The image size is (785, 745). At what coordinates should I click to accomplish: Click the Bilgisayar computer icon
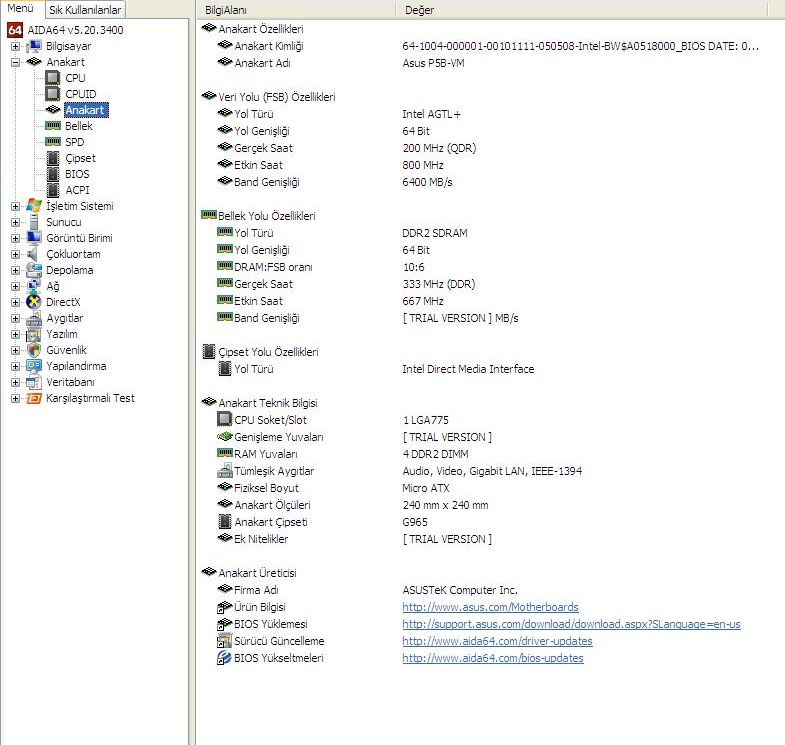point(34,46)
